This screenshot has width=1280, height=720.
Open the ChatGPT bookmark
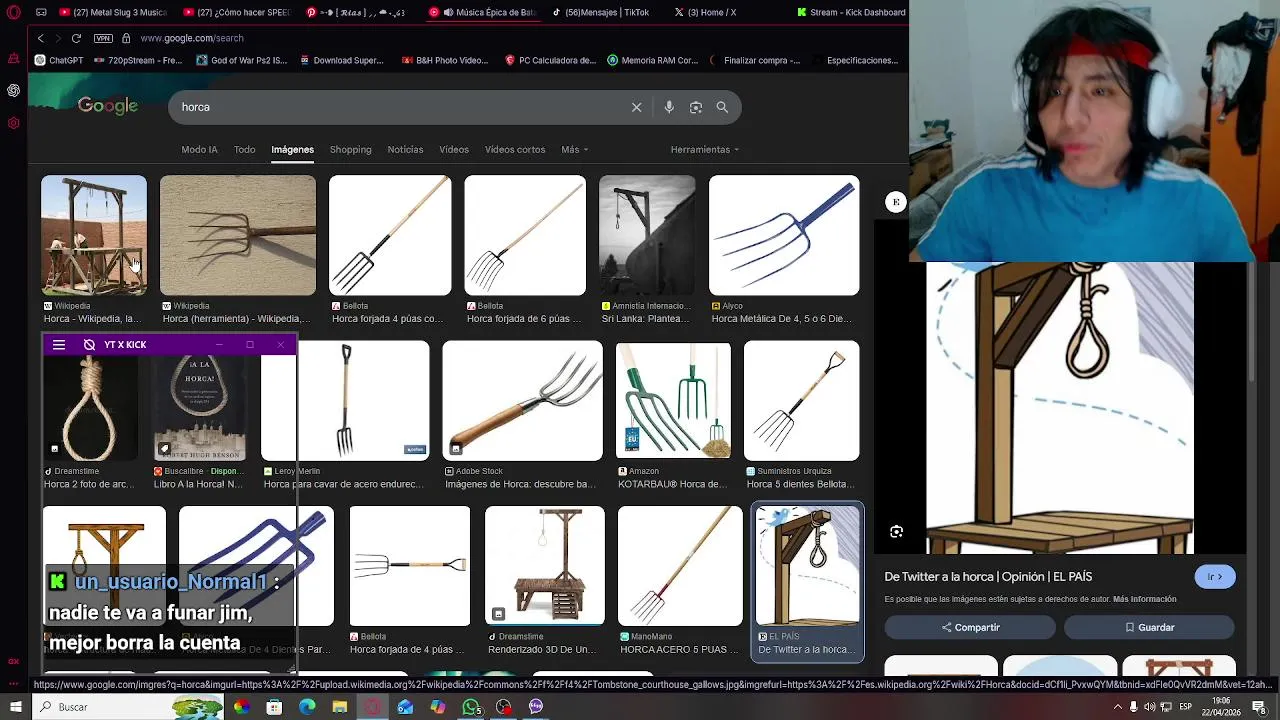coord(59,60)
